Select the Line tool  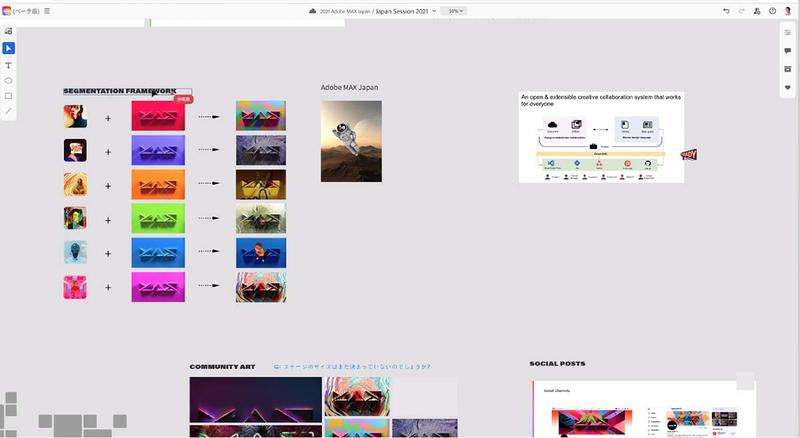[8, 111]
